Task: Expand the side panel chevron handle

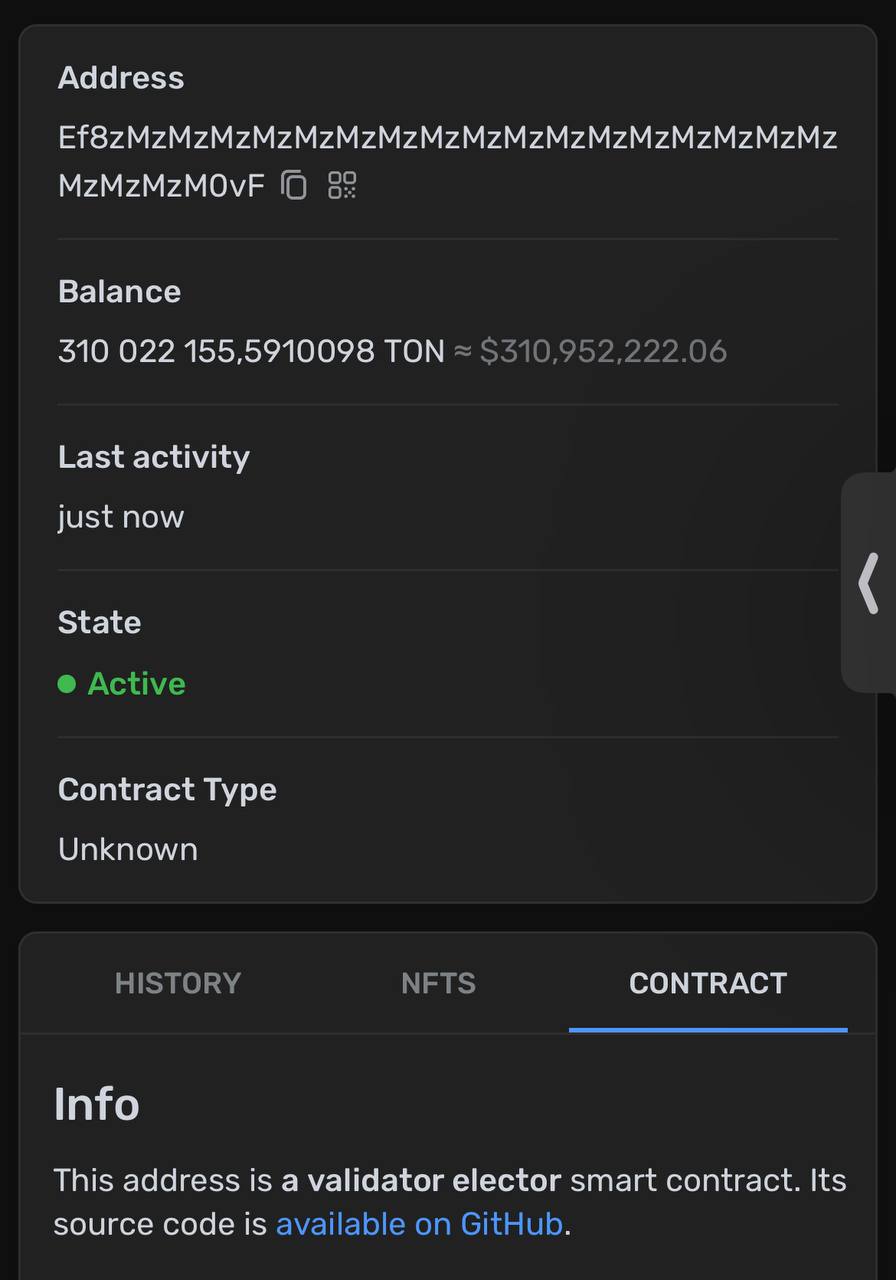Action: 868,582
